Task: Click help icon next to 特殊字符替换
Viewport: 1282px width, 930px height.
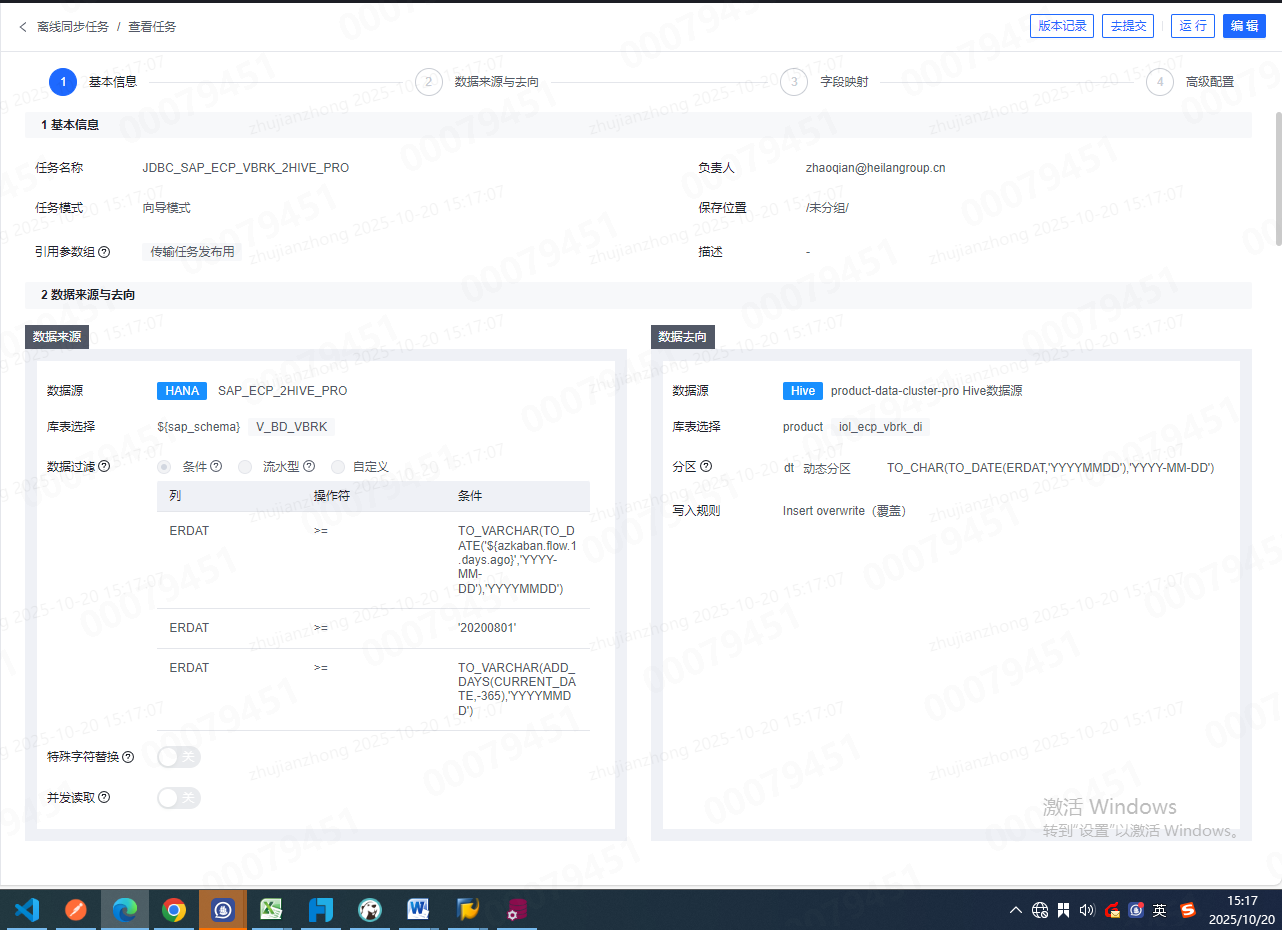Action: [x=128, y=757]
